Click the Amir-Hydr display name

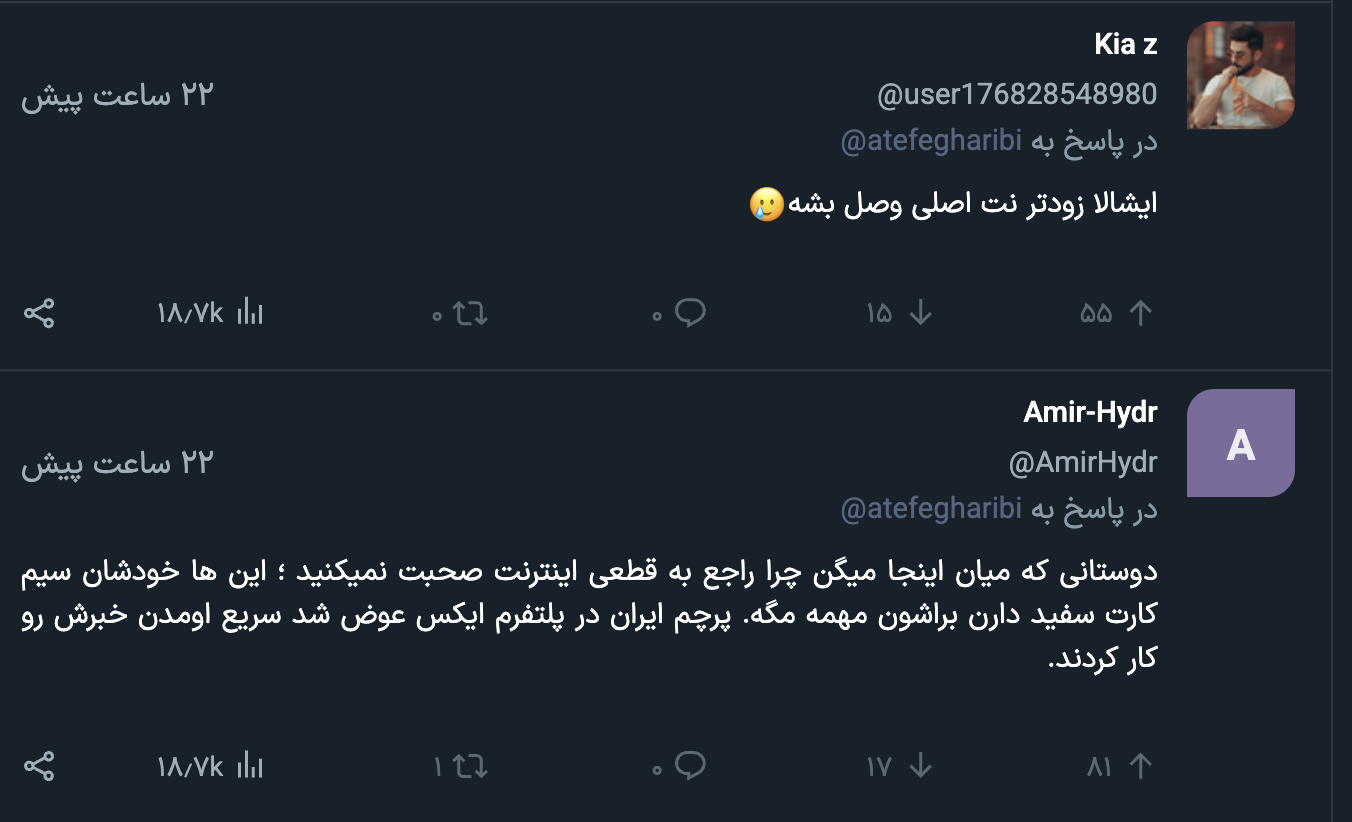click(x=1090, y=412)
